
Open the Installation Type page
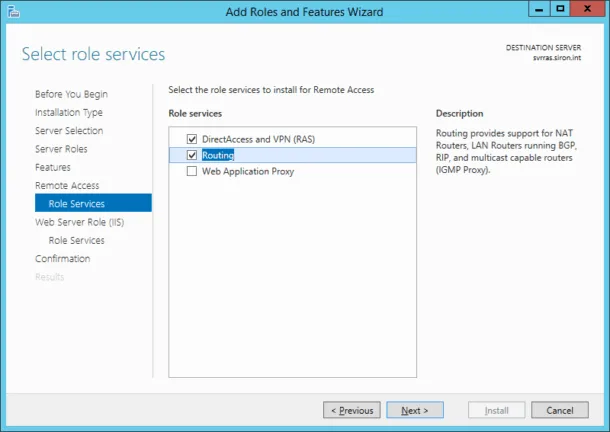point(69,112)
